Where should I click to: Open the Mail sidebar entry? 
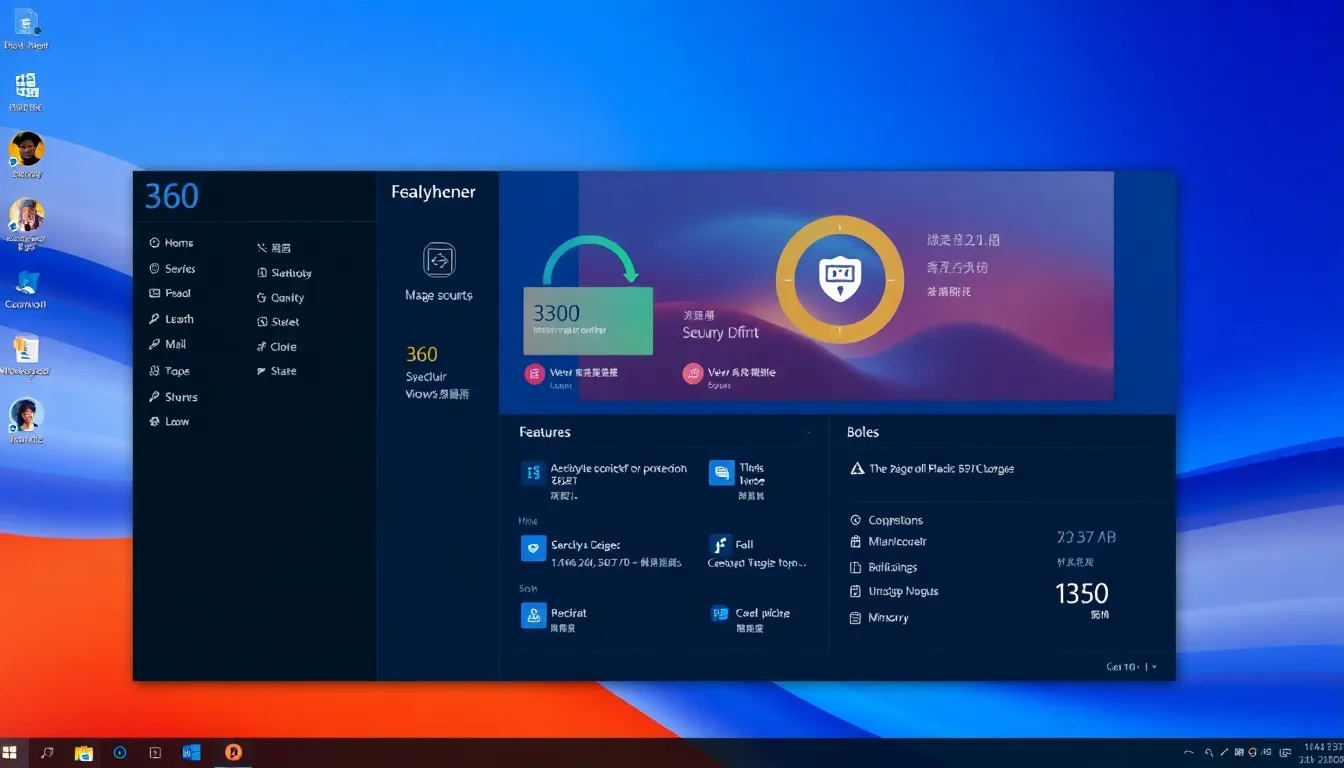(167, 344)
